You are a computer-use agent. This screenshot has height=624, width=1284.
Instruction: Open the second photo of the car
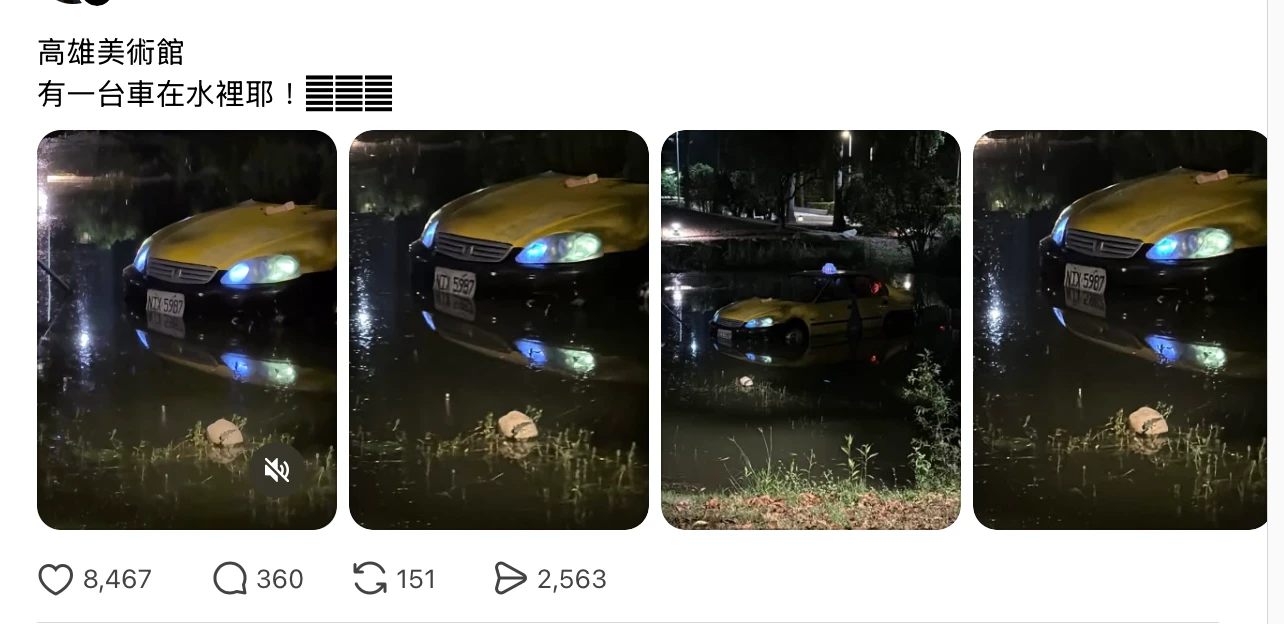click(x=498, y=330)
